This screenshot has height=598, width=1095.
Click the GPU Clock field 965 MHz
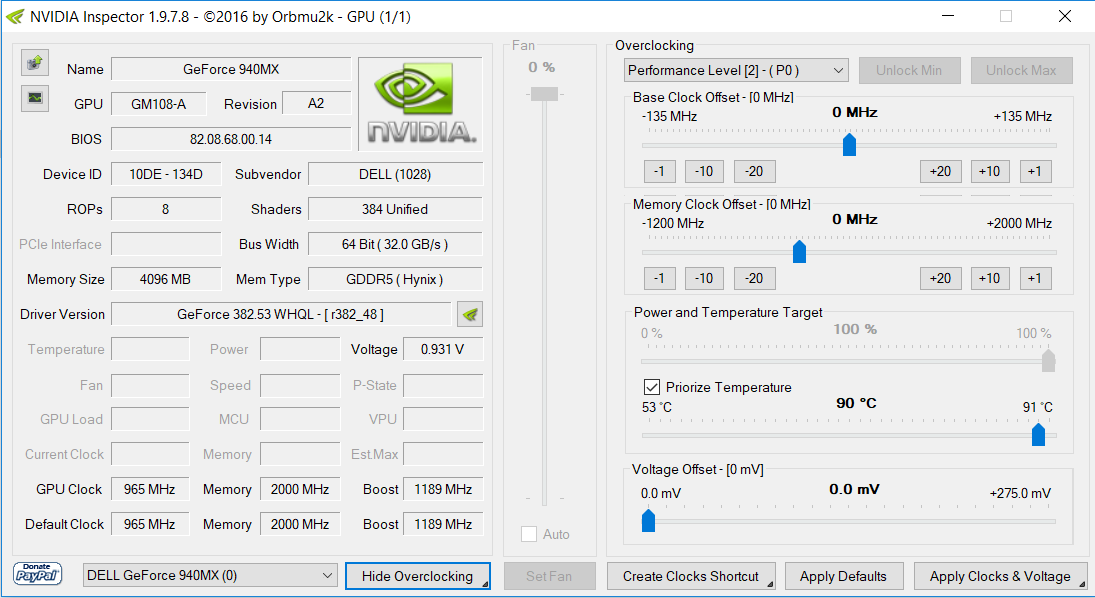pos(150,489)
